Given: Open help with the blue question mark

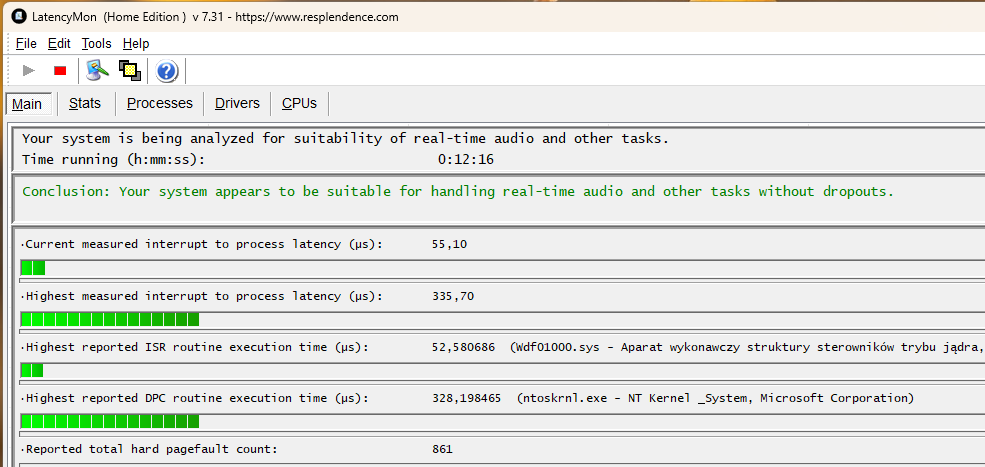Looking at the screenshot, I should tap(167, 71).
